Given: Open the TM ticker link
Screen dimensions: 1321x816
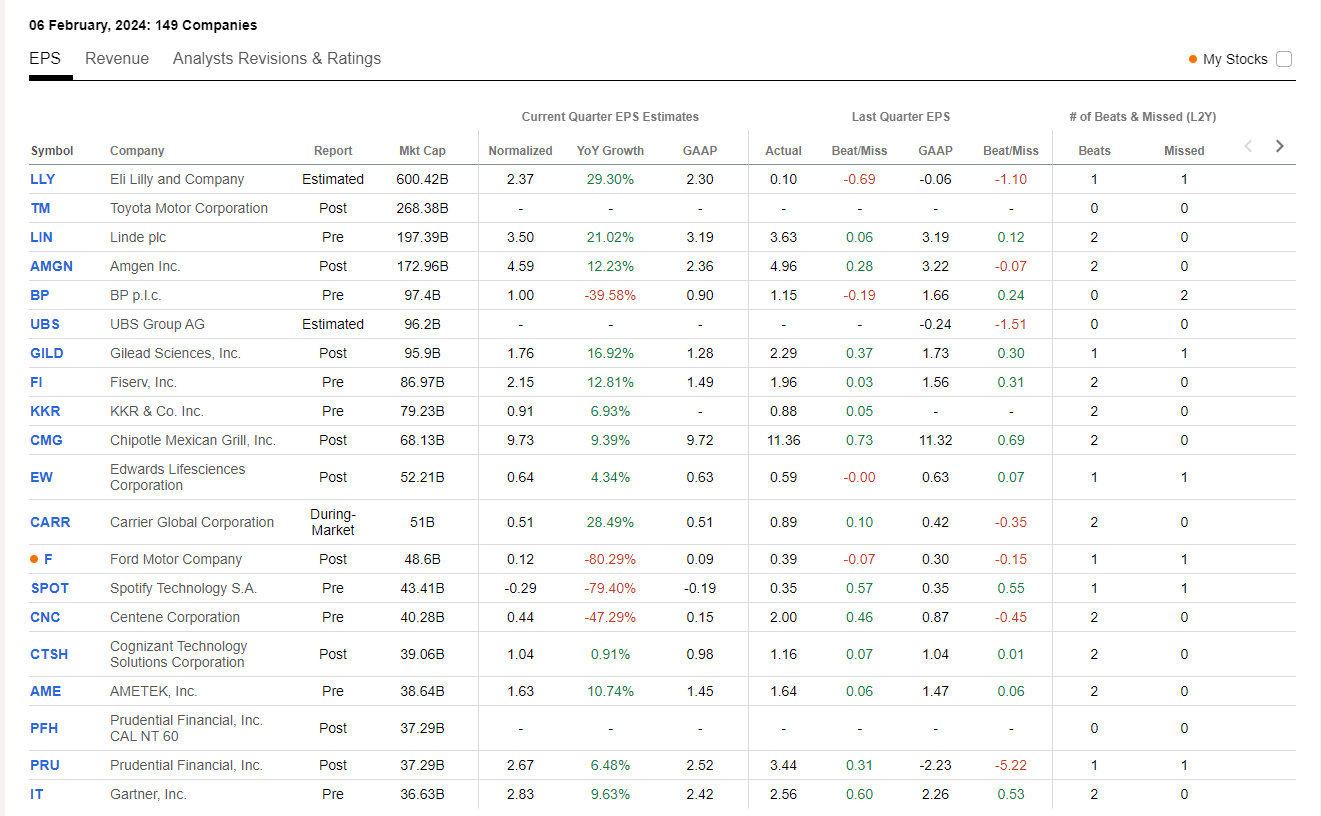Looking at the screenshot, I should tap(40, 208).
